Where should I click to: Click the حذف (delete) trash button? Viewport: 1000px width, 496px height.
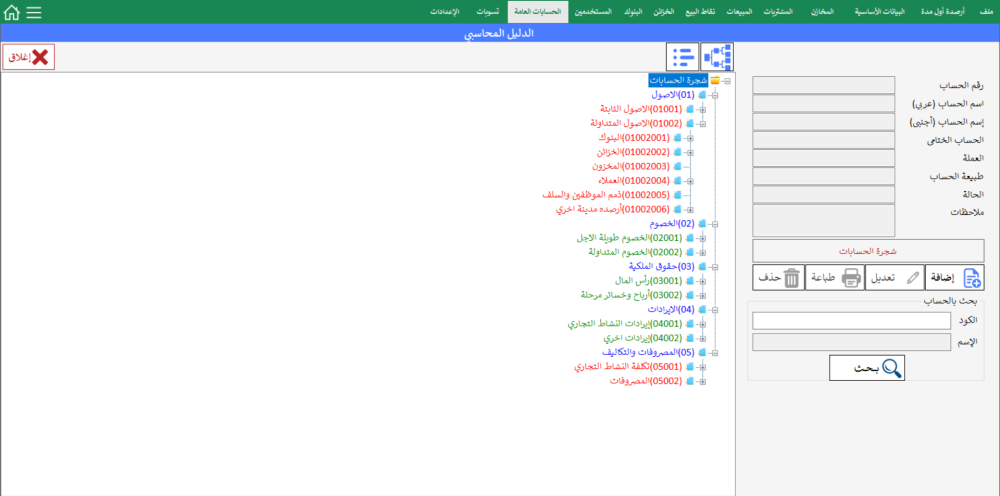tap(778, 278)
